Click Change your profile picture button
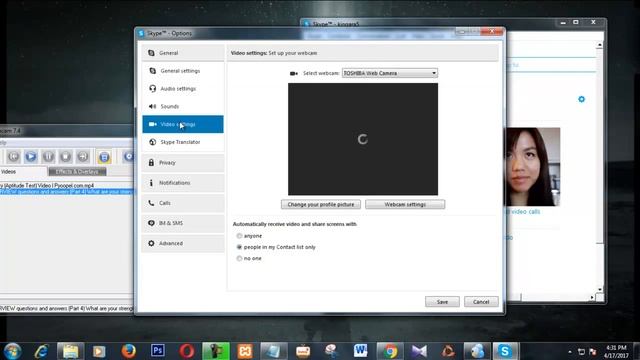The image size is (640, 360). pos(321,204)
